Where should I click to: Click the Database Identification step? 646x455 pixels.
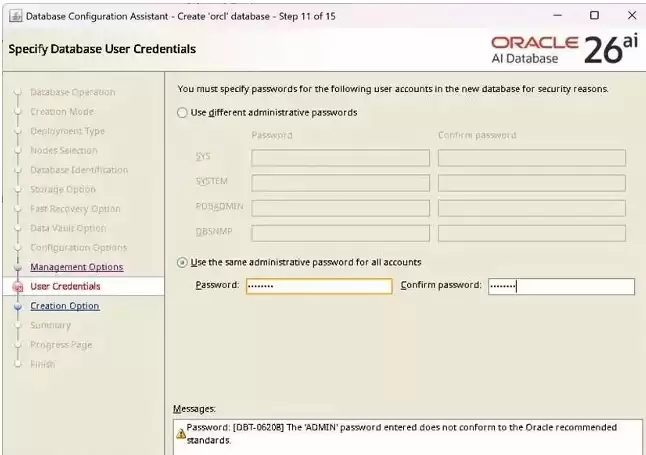click(x=79, y=170)
